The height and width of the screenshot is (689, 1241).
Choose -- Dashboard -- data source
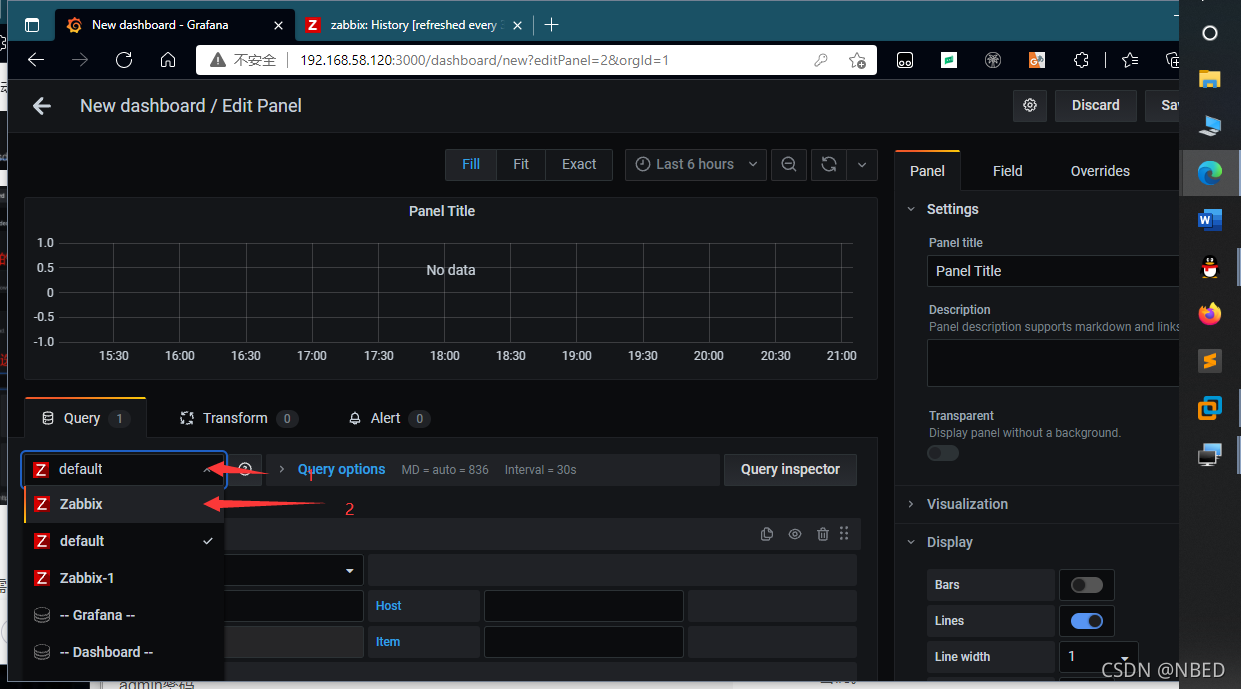(x=124, y=652)
